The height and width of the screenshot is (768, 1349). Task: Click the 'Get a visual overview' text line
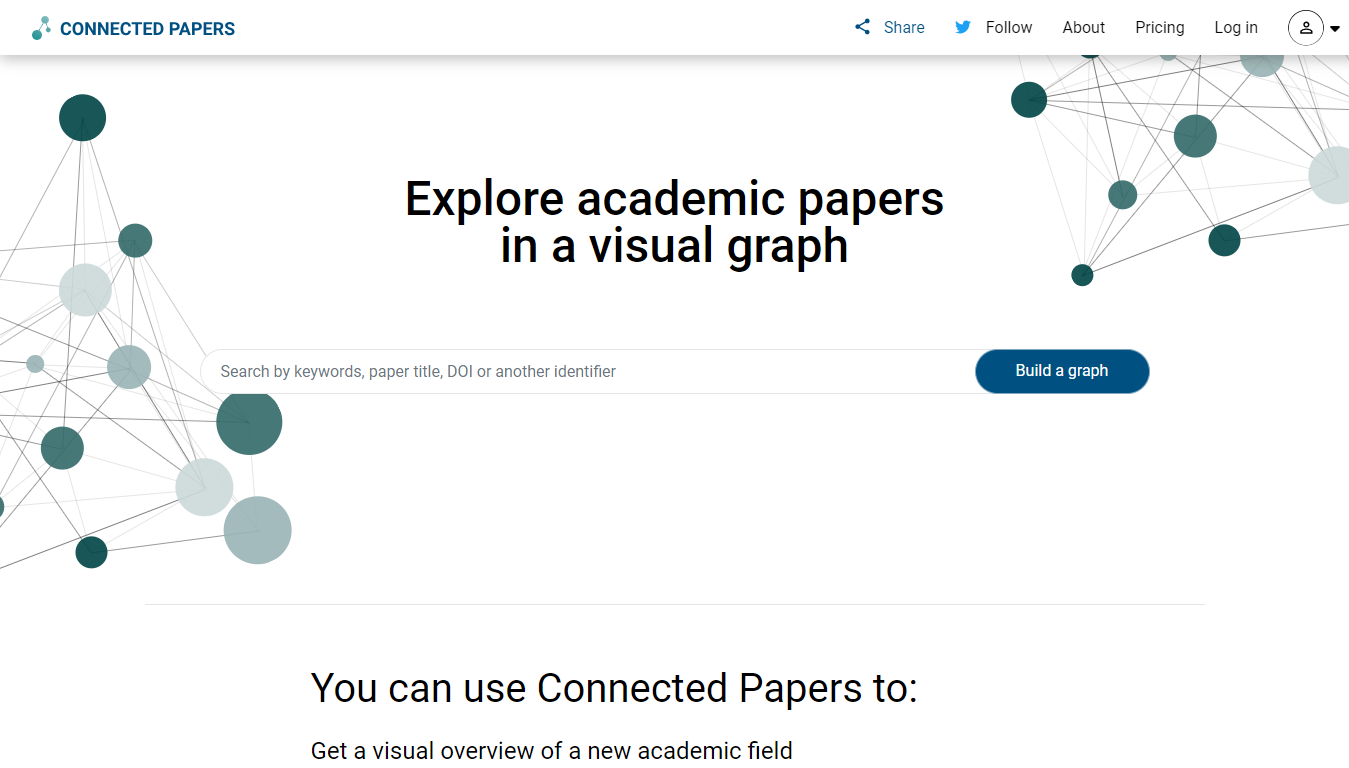(551, 750)
